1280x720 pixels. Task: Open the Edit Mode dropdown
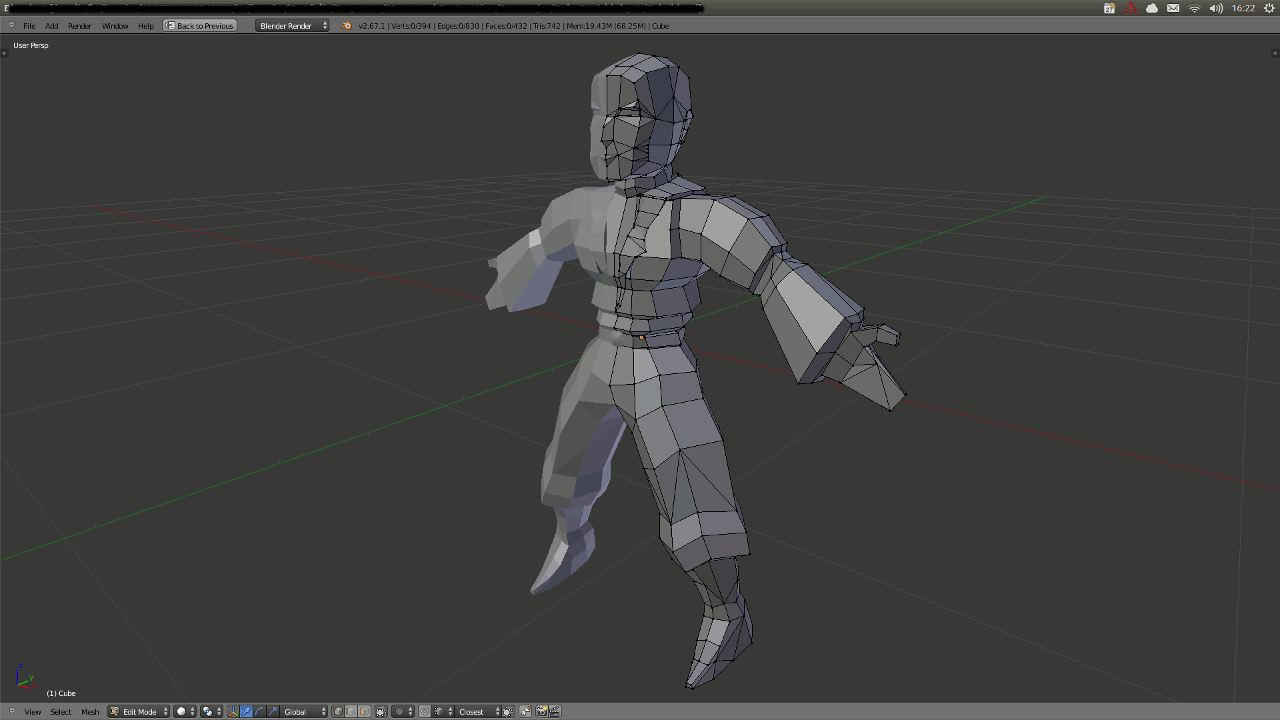point(139,712)
